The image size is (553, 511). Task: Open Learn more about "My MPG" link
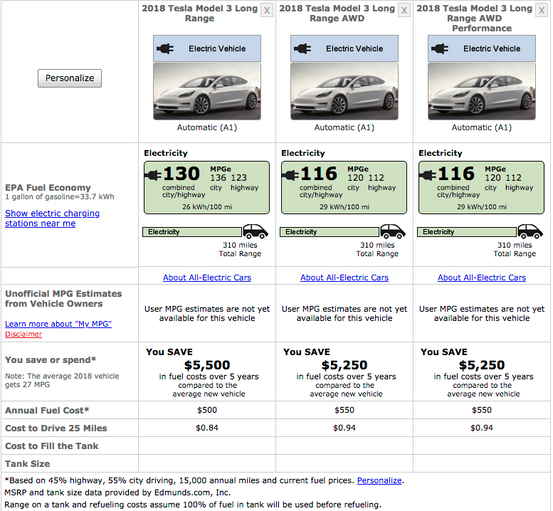[58, 324]
